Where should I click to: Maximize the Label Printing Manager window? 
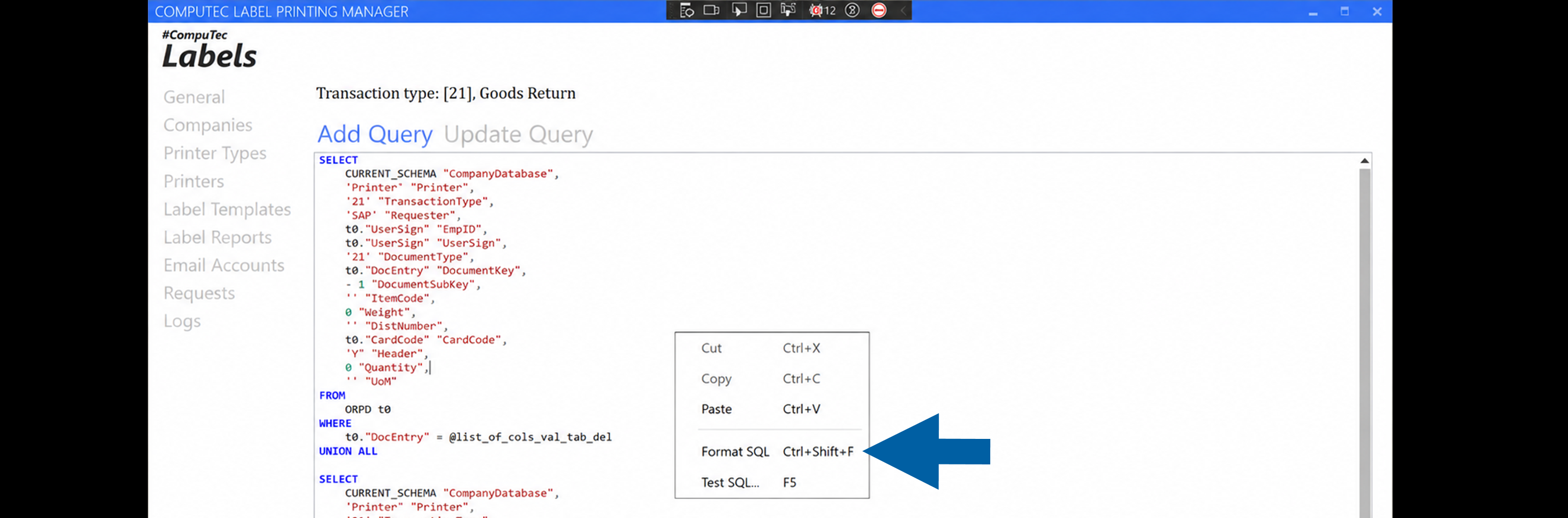[1345, 12]
